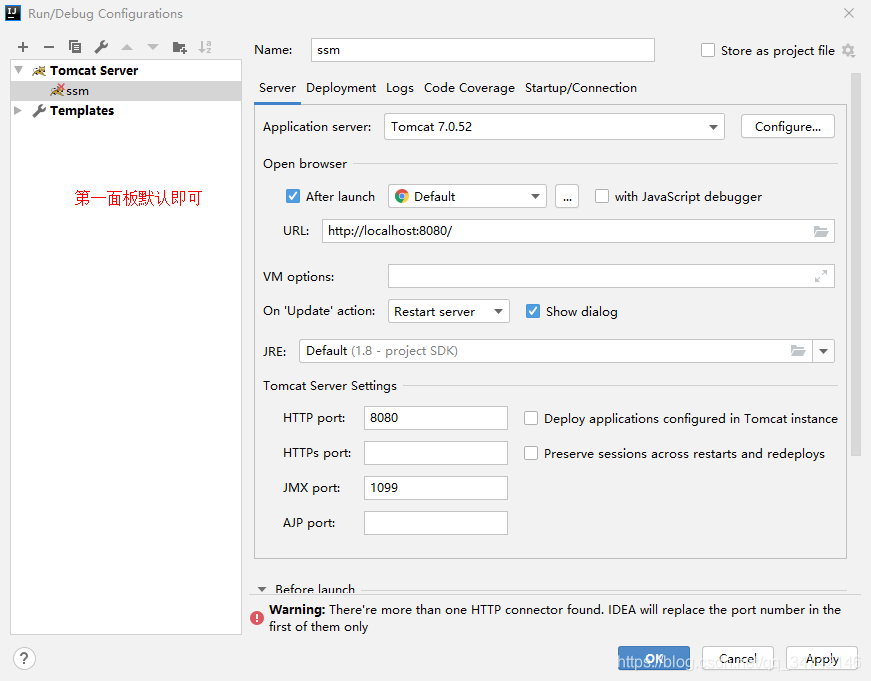Switch to the Logs tab

click(400, 88)
